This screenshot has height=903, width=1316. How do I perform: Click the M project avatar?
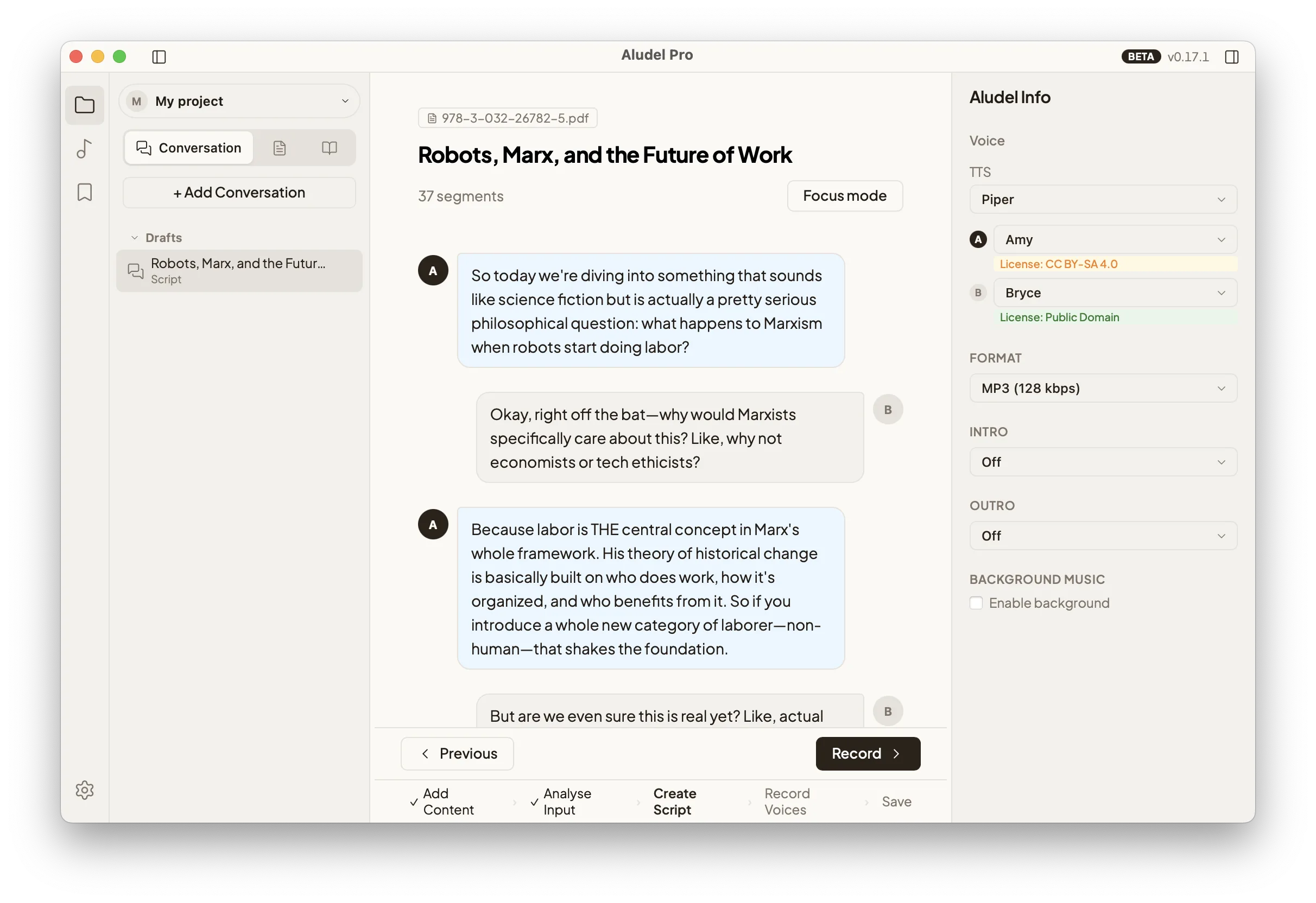(x=136, y=101)
